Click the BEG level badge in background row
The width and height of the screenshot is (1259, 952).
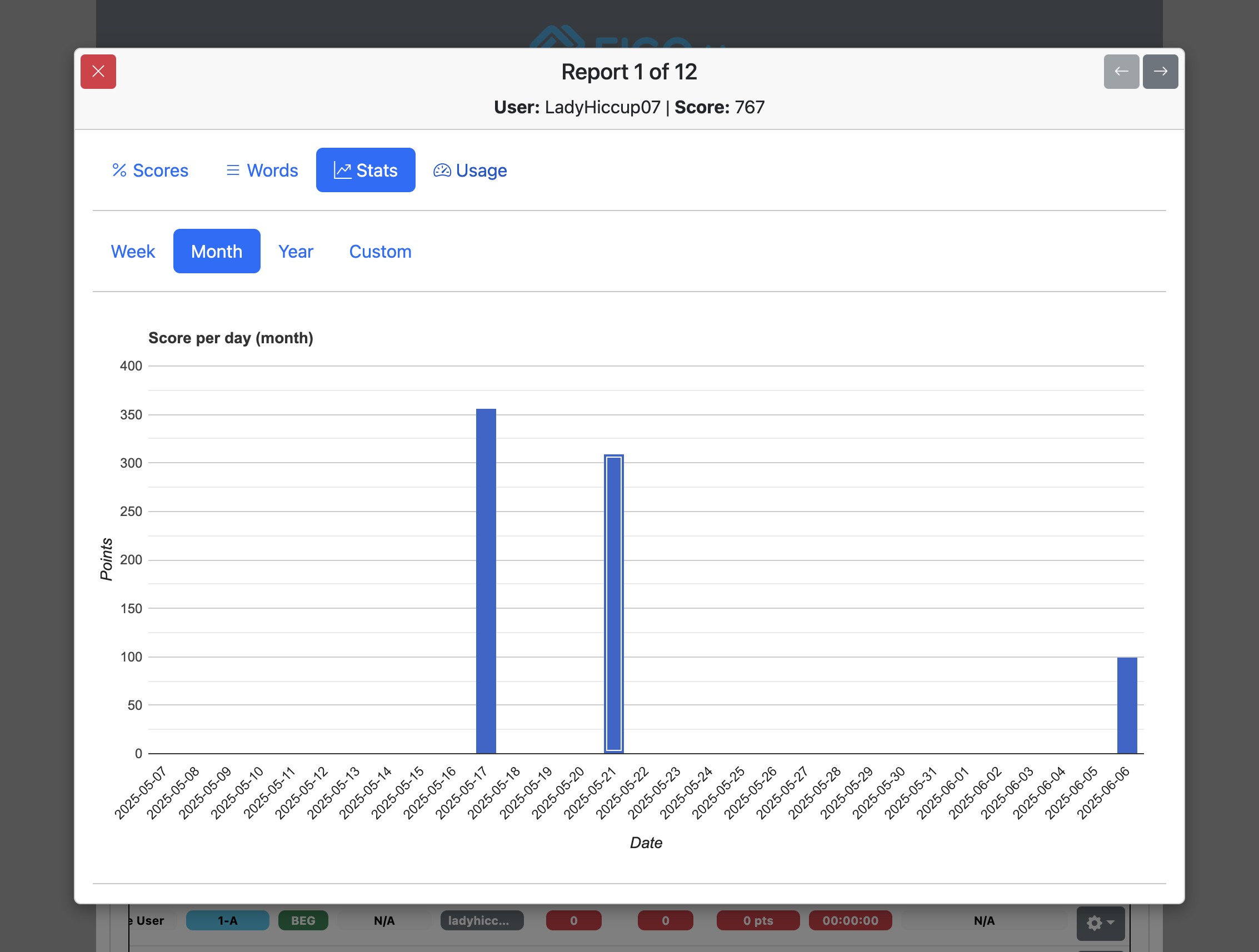[x=303, y=921]
